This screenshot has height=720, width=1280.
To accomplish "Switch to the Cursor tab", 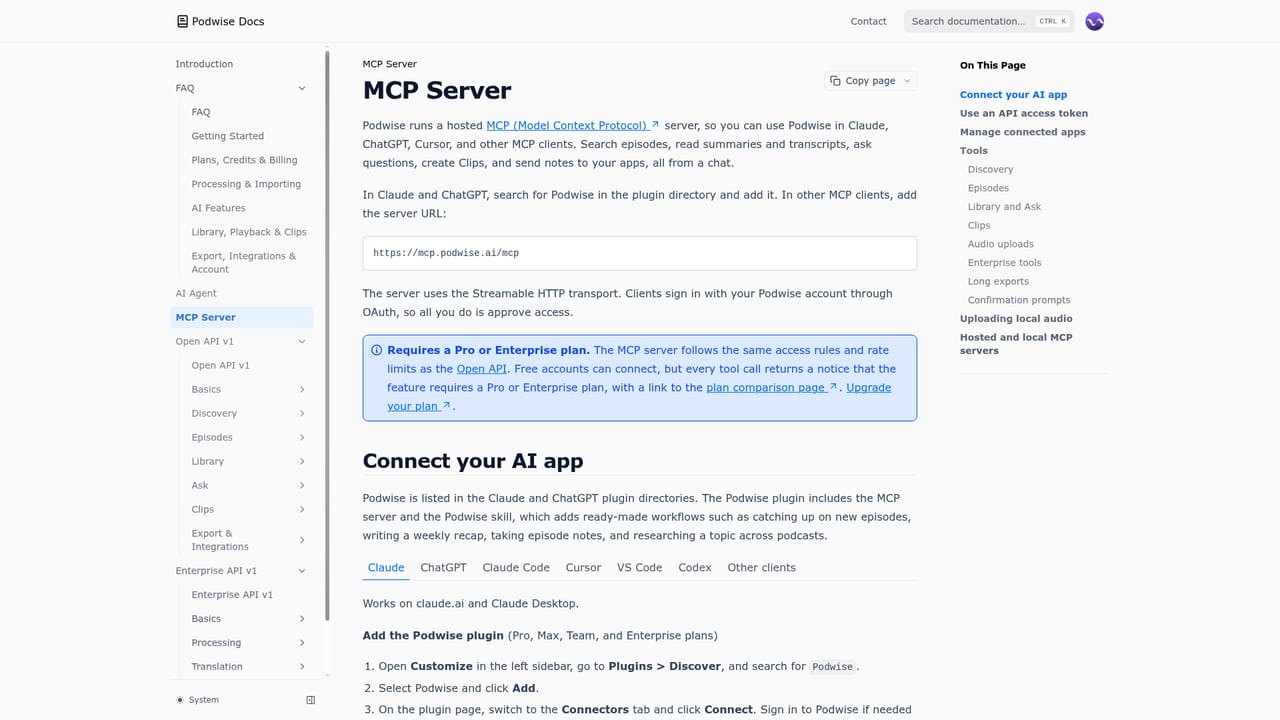I will [583, 567].
